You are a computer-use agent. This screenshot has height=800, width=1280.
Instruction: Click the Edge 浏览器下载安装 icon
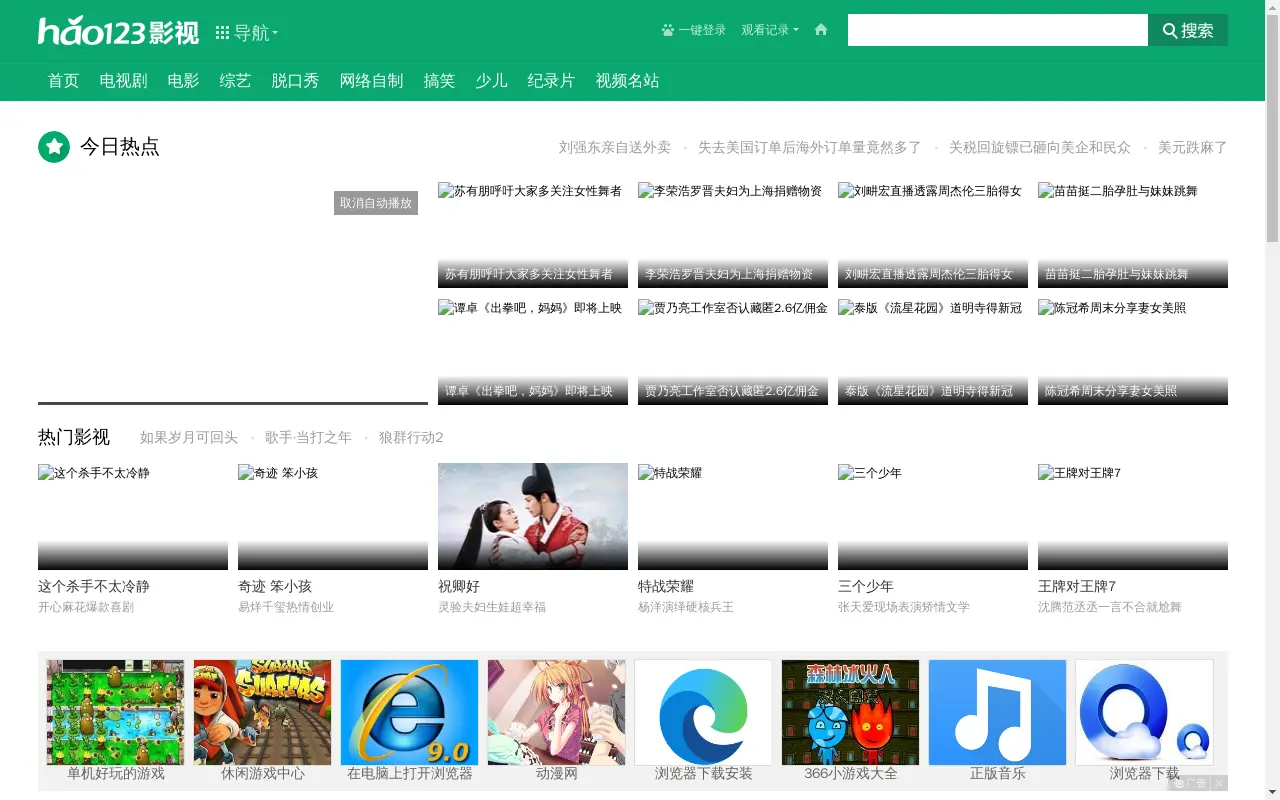[x=703, y=712]
